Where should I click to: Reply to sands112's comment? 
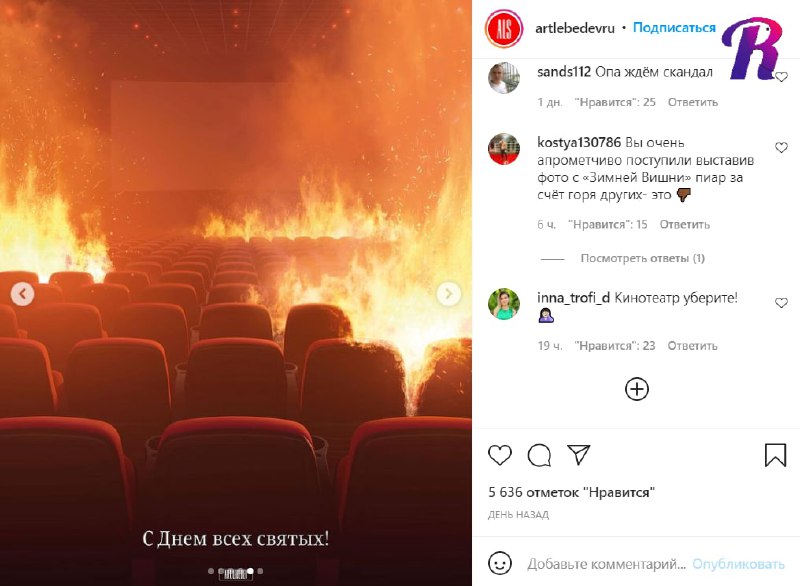pos(692,102)
